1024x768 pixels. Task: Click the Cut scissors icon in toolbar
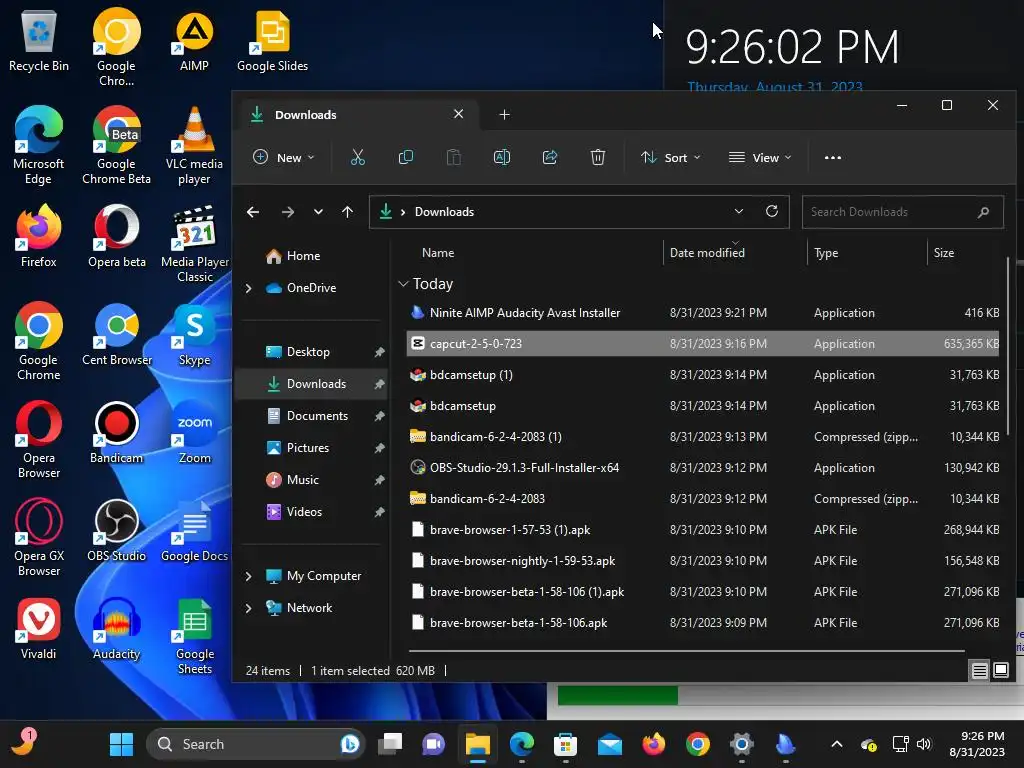coord(357,157)
